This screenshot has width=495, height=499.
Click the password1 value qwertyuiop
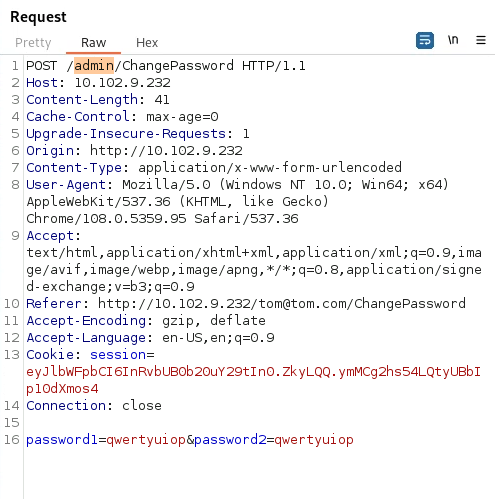[146, 440]
